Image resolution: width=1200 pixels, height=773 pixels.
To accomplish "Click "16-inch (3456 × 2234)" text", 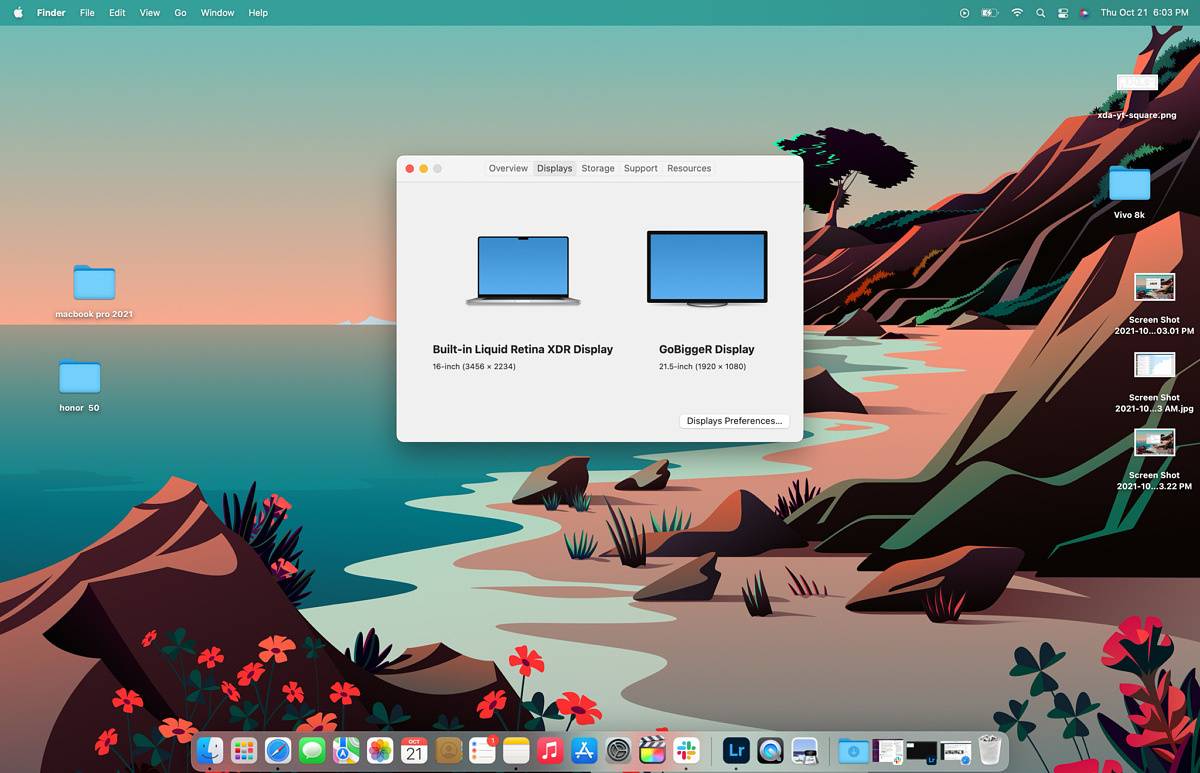I will tap(474, 367).
